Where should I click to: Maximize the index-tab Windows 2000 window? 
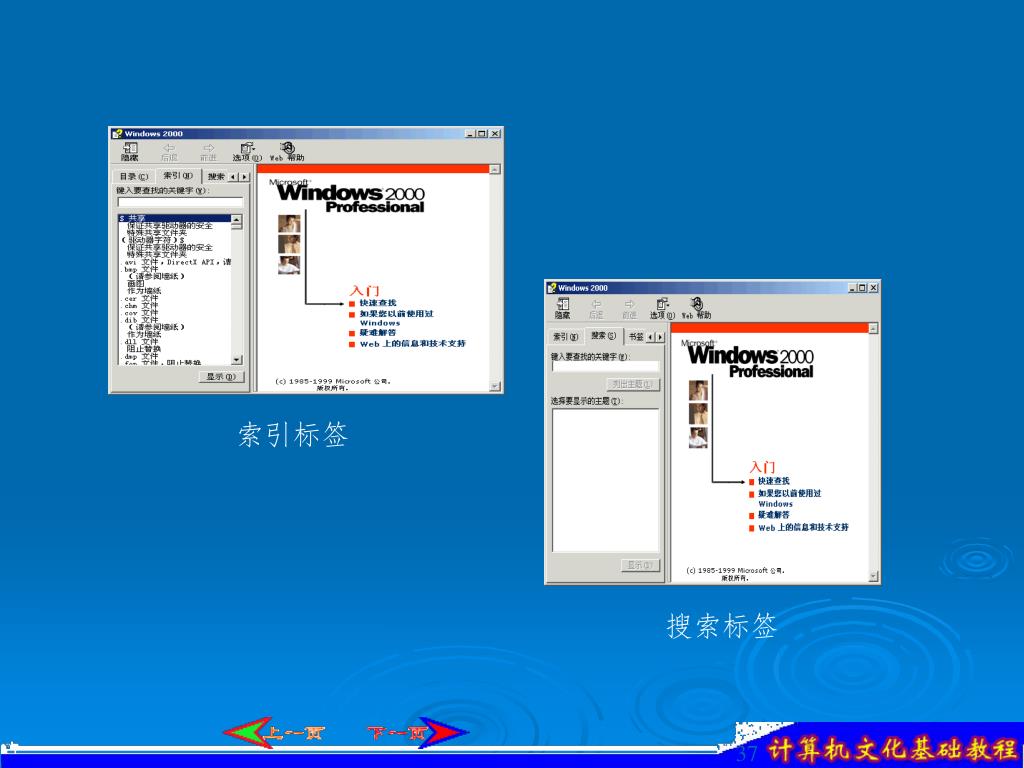coord(482,133)
